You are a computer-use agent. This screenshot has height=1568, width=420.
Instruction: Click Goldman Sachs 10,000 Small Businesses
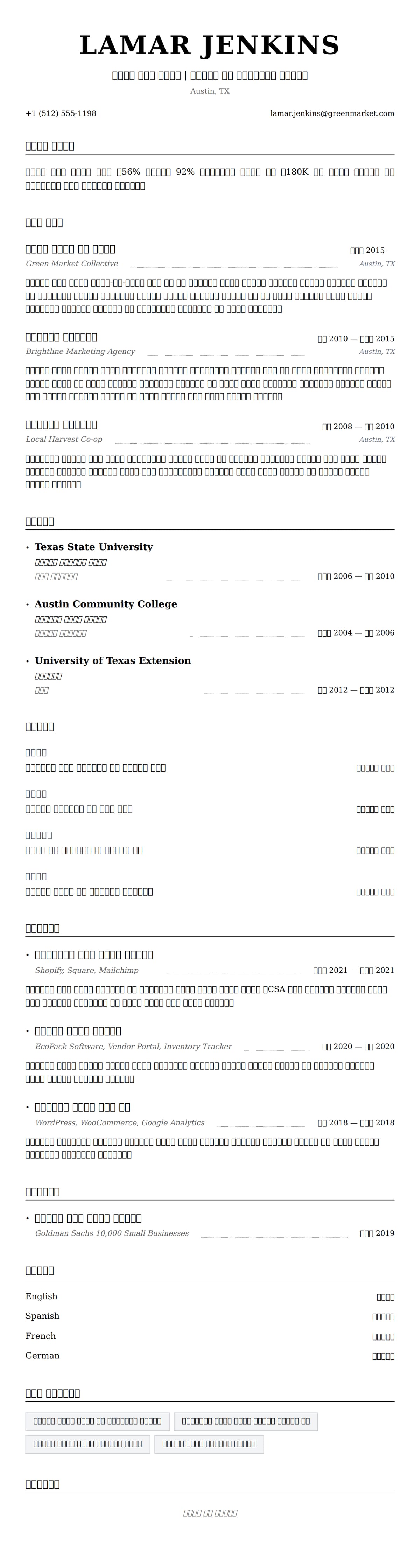[x=112, y=1233]
